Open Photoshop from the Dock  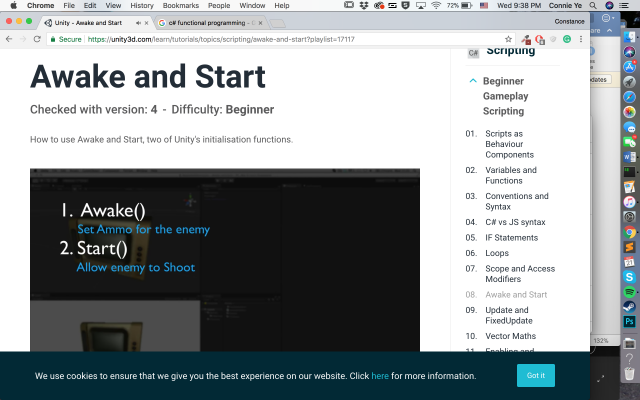[x=629, y=322]
